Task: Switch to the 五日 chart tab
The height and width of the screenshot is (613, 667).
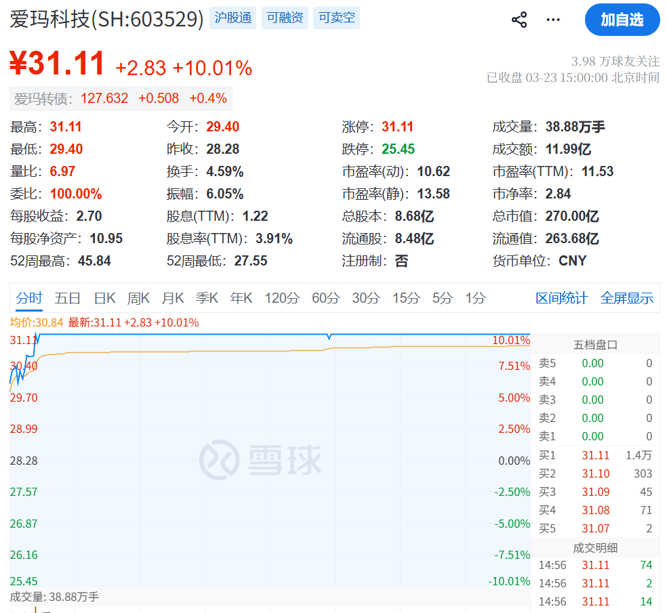Action: pyautogui.click(x=68, y=298)
